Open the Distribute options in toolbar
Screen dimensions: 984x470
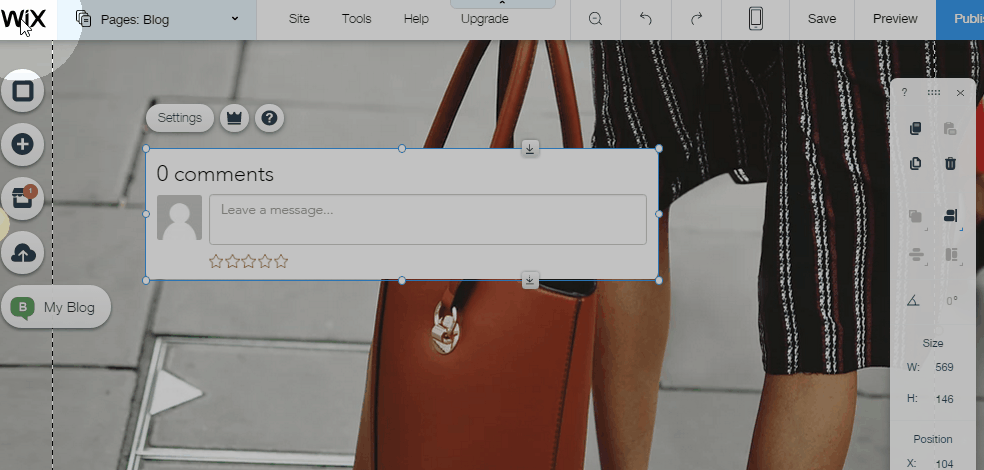tap(916, 255)
